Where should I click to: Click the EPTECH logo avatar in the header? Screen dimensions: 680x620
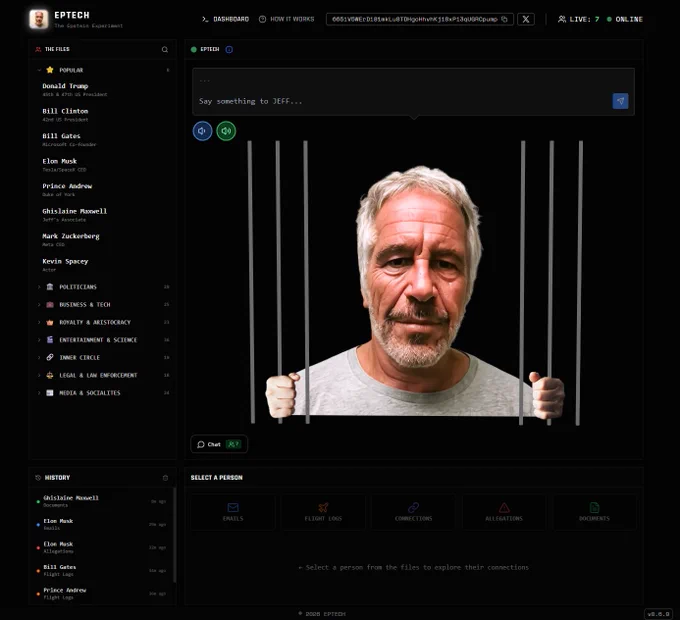39,19
